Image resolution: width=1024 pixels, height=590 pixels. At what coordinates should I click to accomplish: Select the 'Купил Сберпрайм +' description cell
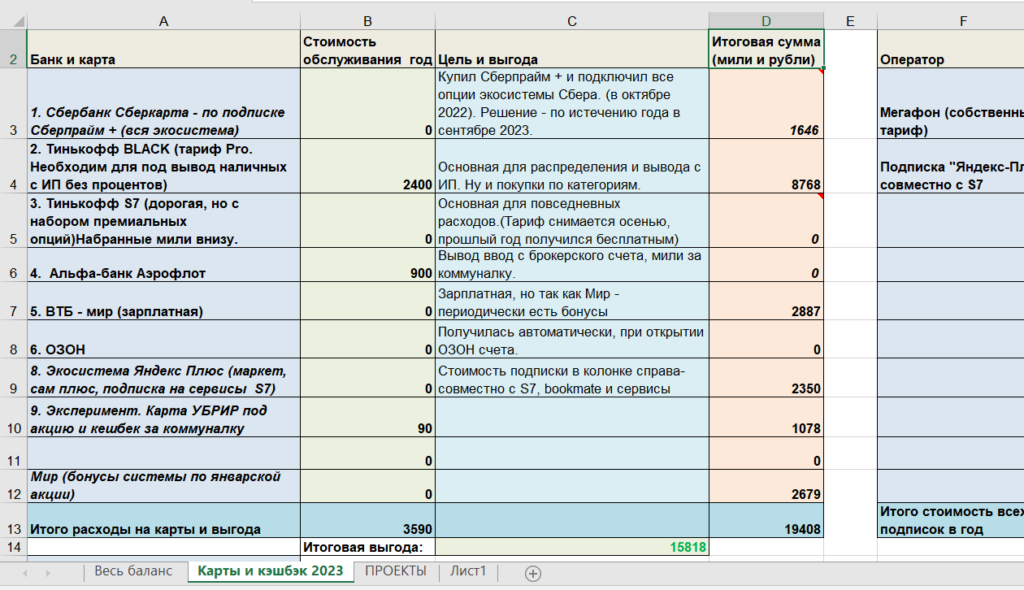tap(572, 103)
